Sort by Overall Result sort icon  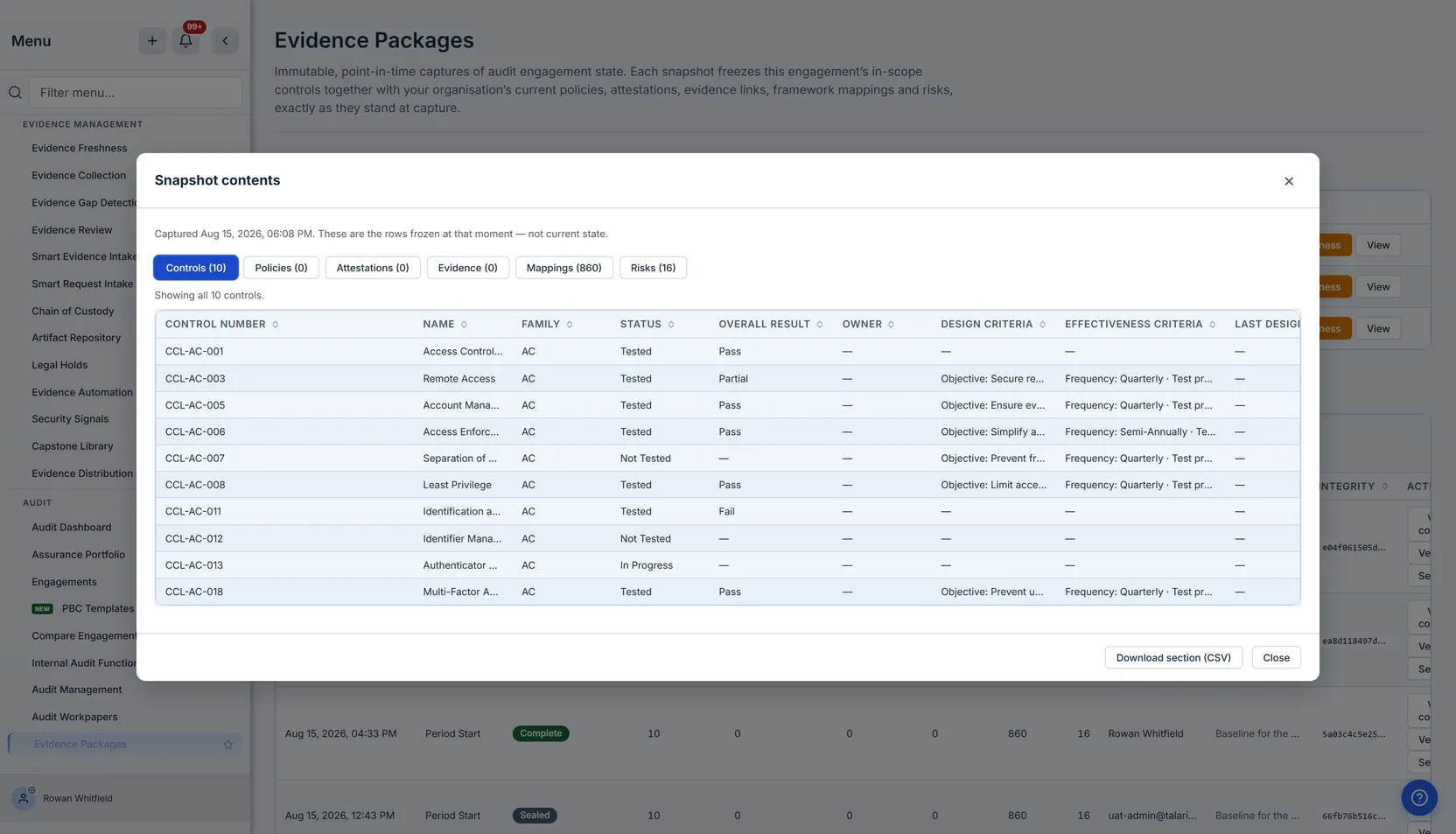pyautogui.click(x=820, y=325)
